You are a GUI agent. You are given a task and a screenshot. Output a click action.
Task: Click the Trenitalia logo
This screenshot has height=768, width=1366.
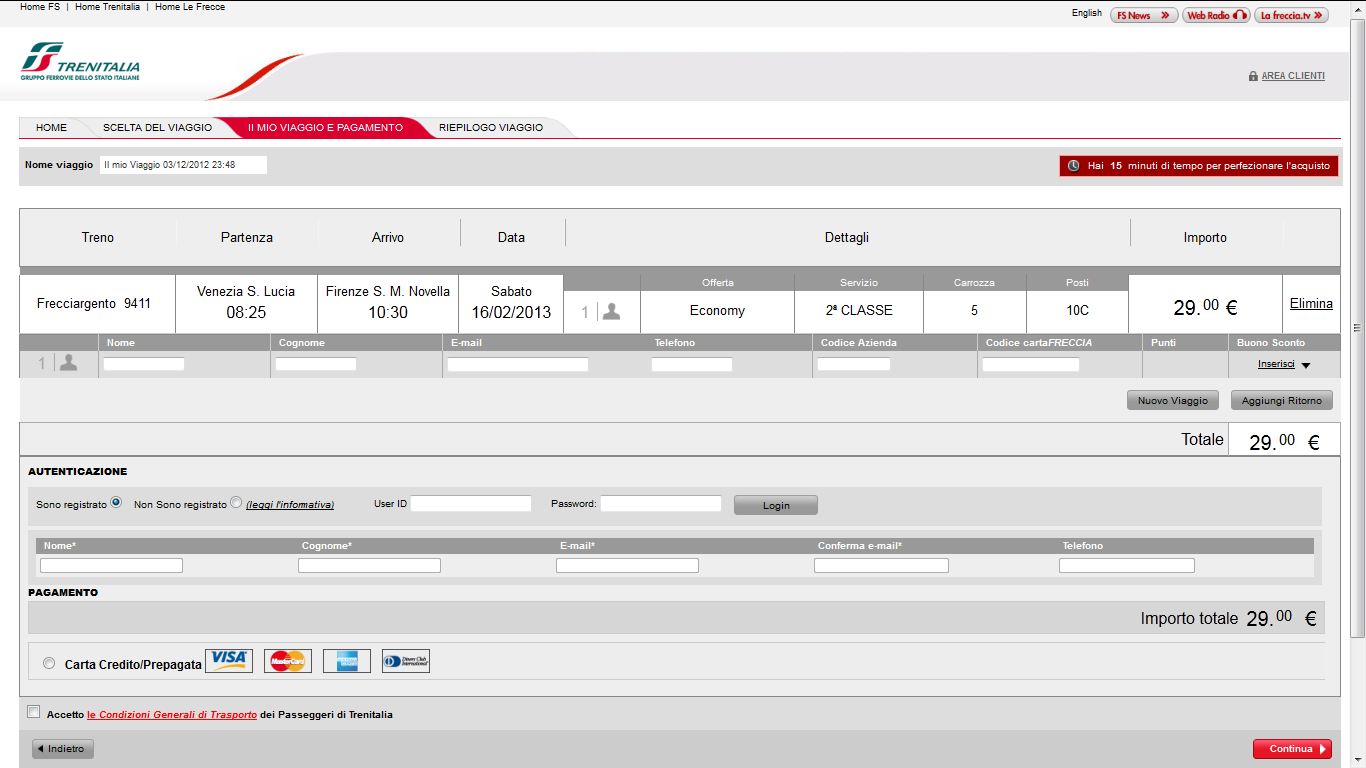[80, 62]
